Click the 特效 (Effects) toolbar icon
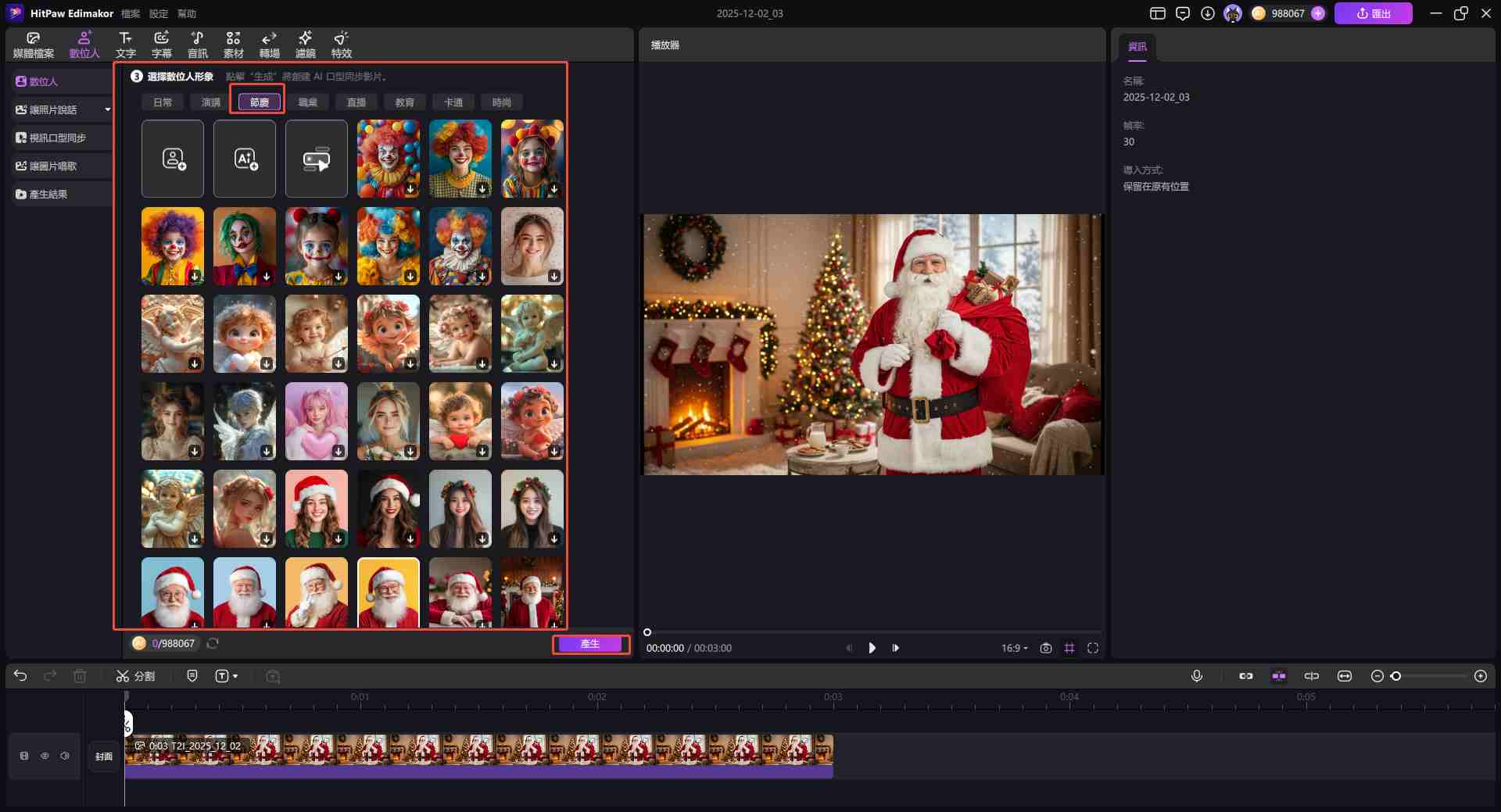Screen dimensions: 1501x812 click(x=341, y=45)
